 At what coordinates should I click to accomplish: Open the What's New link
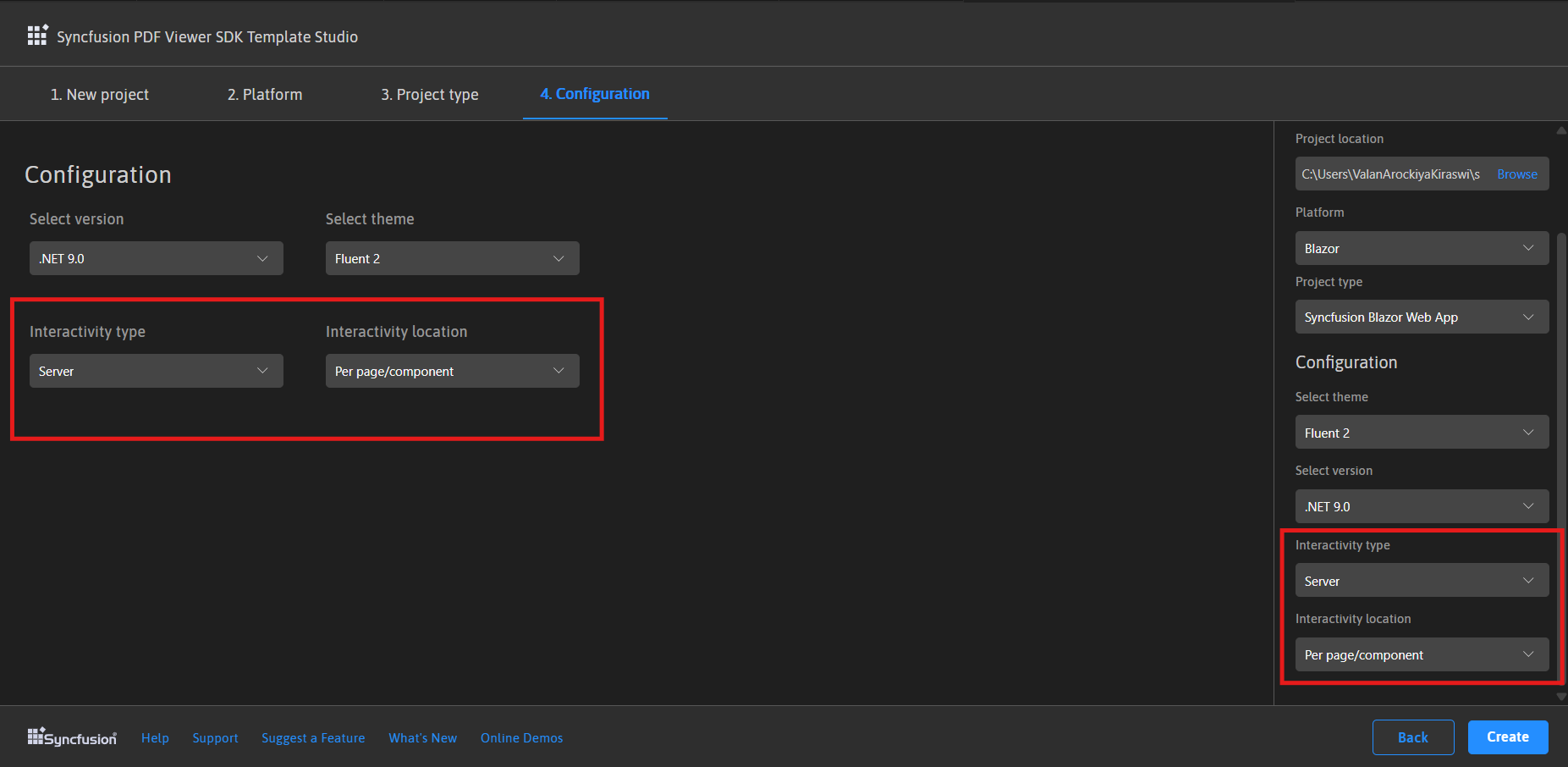(x=422, y=738)
